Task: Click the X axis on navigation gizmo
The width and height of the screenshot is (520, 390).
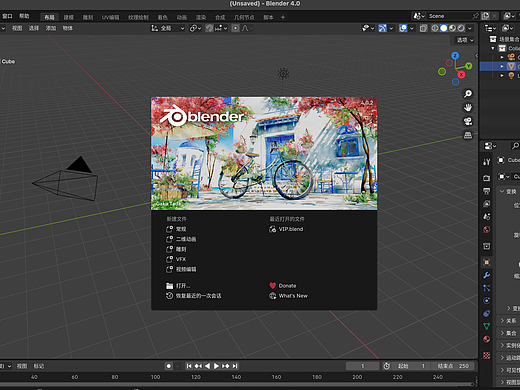Action: pos(461,75)
